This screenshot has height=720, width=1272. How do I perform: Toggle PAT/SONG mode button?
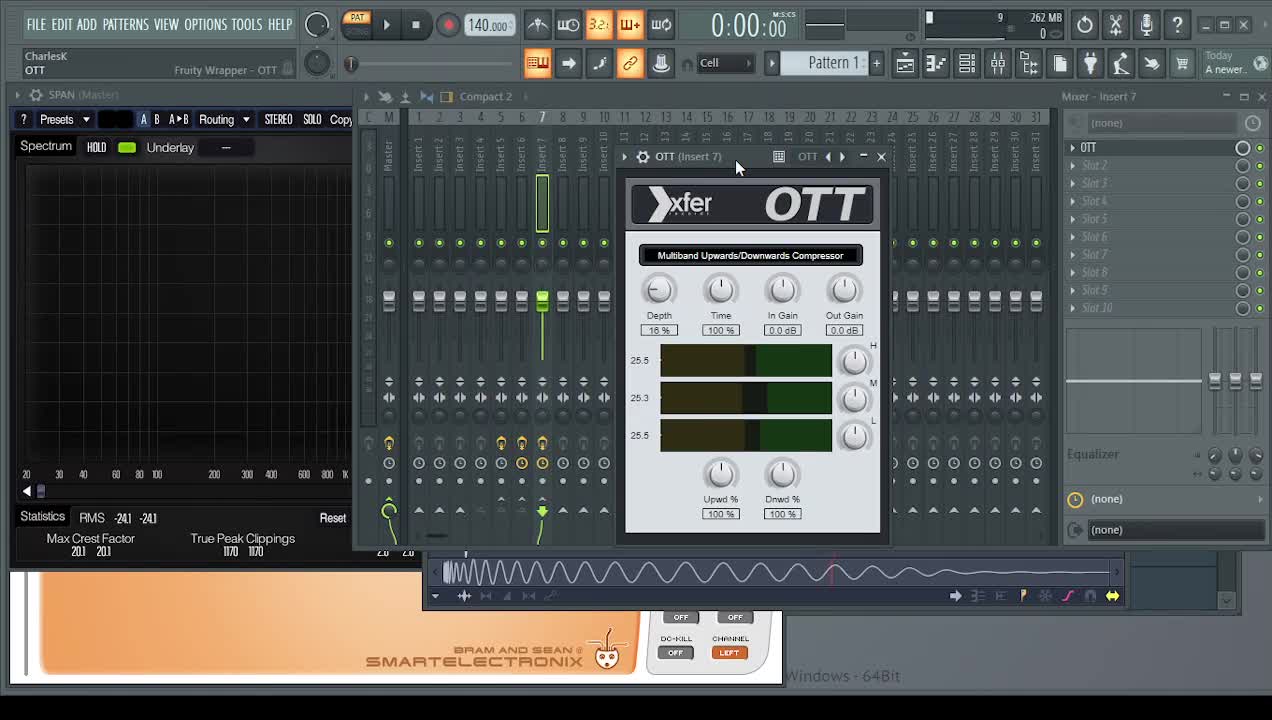click(x=357, y=24)
